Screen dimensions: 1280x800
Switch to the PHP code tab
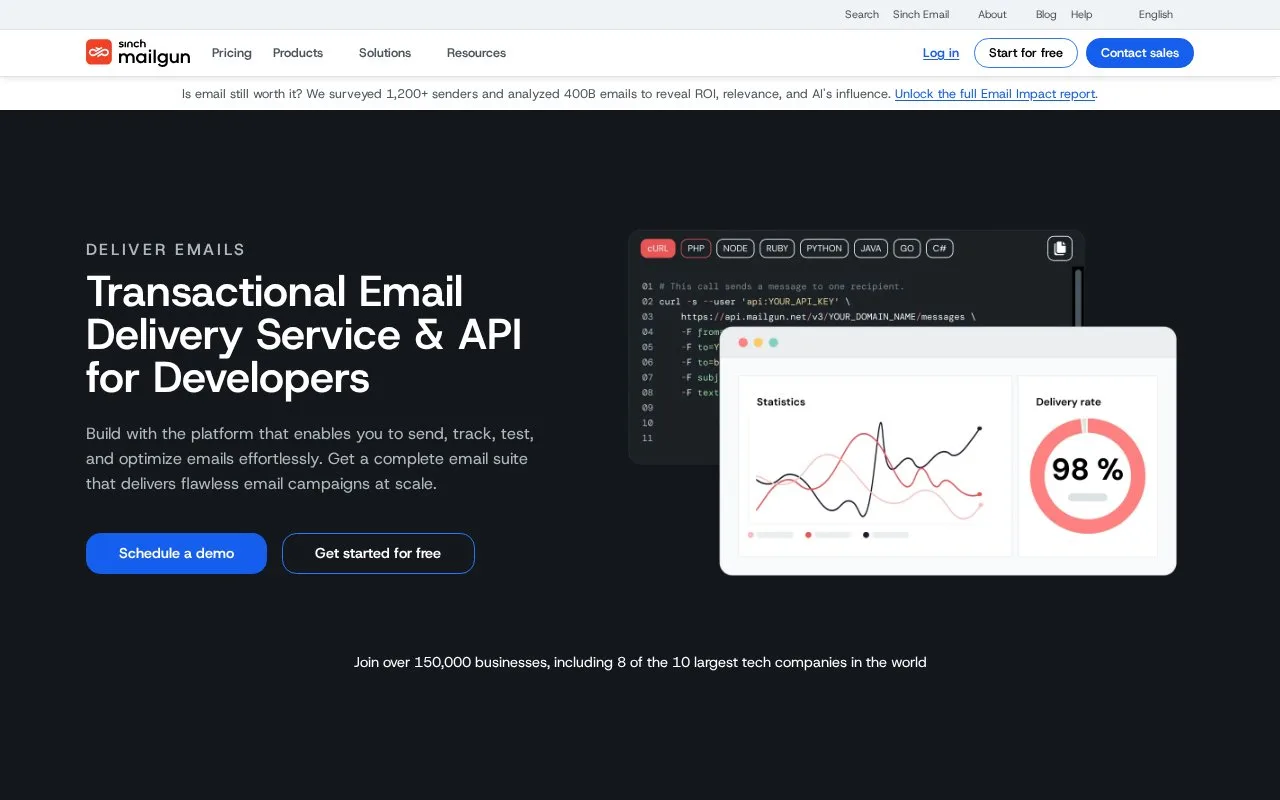[x=696, y=248]
